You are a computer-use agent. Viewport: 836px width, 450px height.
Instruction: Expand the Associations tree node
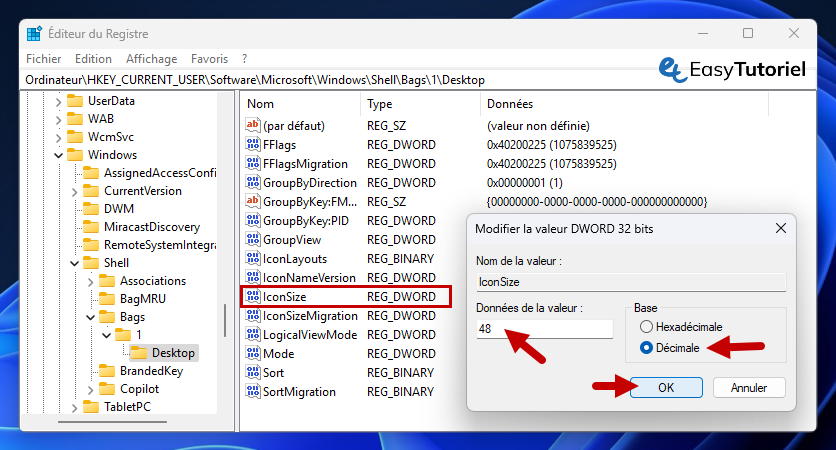[x=91, y=282]
